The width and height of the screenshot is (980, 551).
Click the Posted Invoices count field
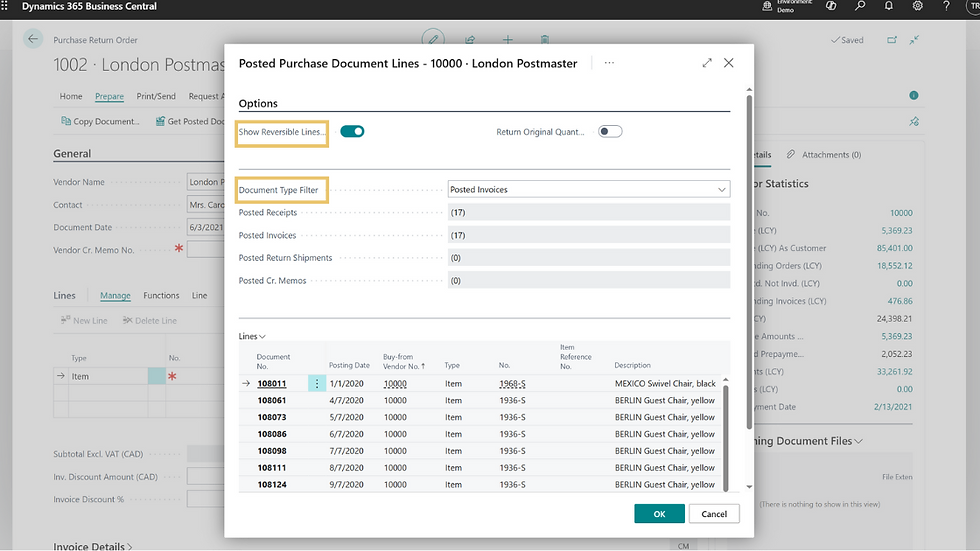tap(589, 235)
